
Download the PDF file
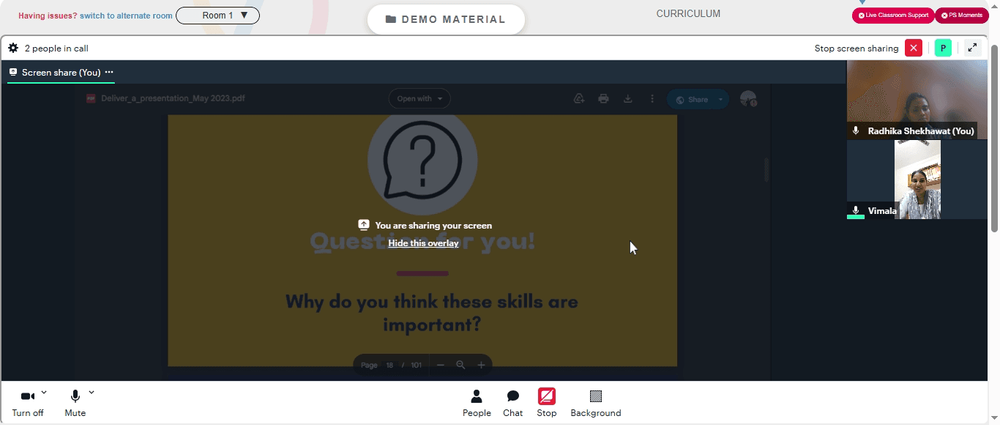[x=628, y=99]
